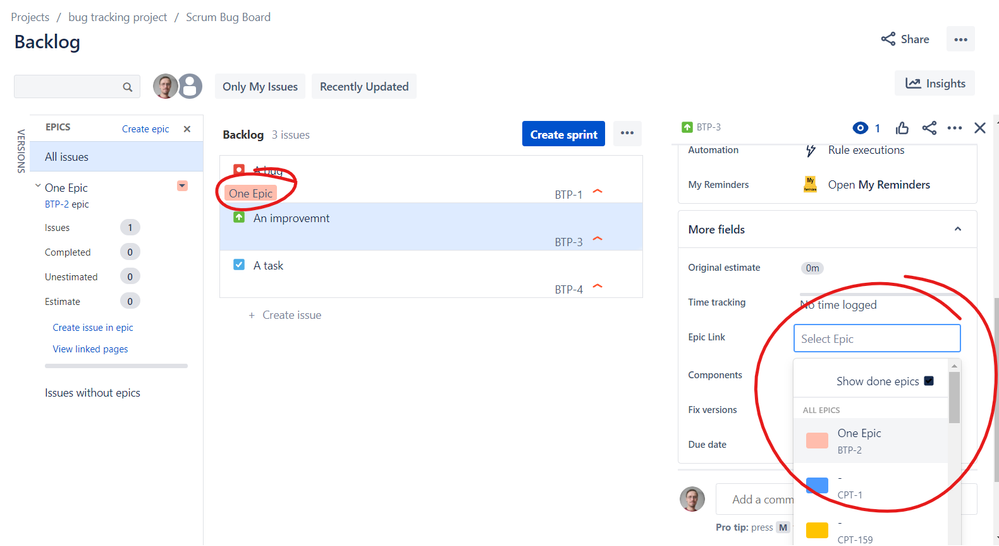Click the bug type icon on BTP-1
The height and width of the screenshot is (546, 999).
click(239, 169)
